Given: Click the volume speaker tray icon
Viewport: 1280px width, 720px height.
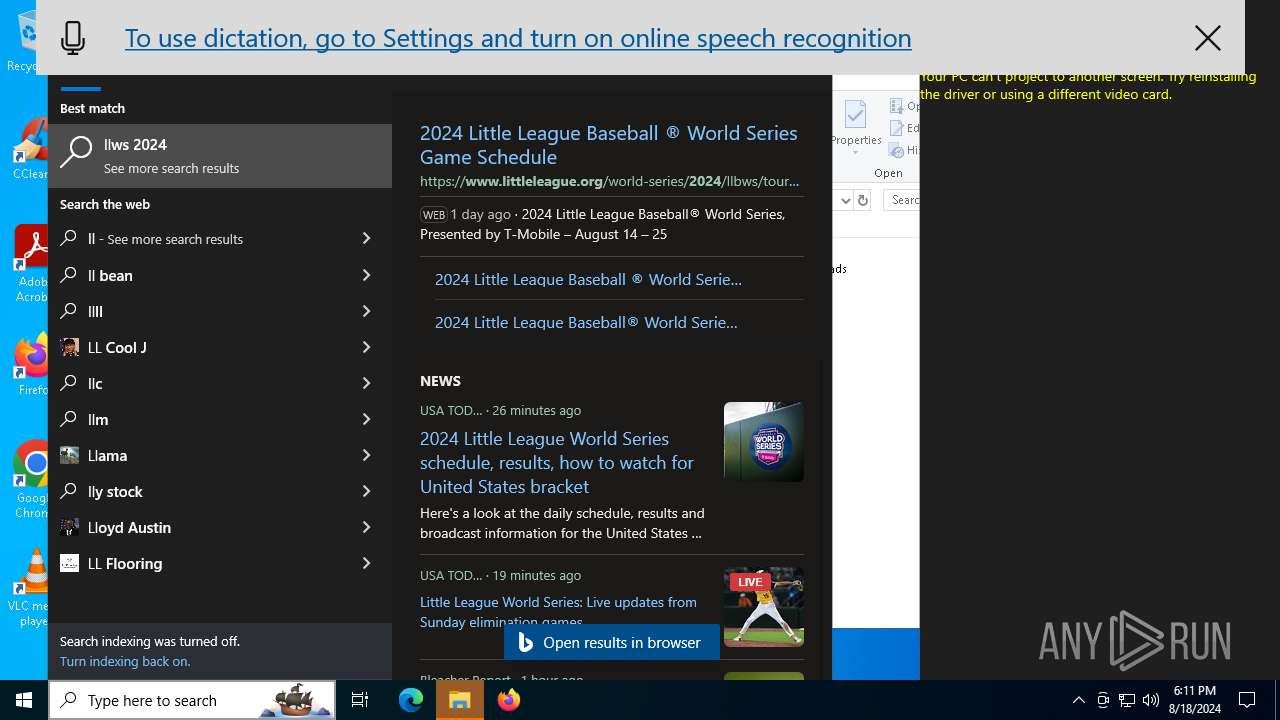Looking at the screenshot, I should 1151,700.
